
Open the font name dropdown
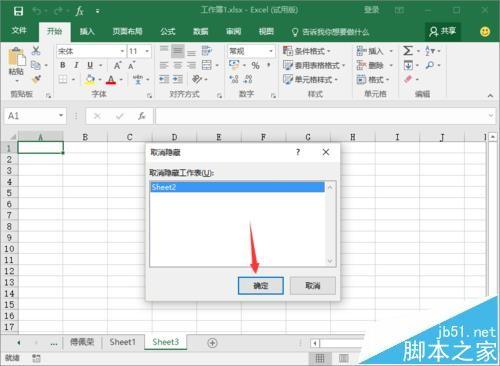(122, 51)
